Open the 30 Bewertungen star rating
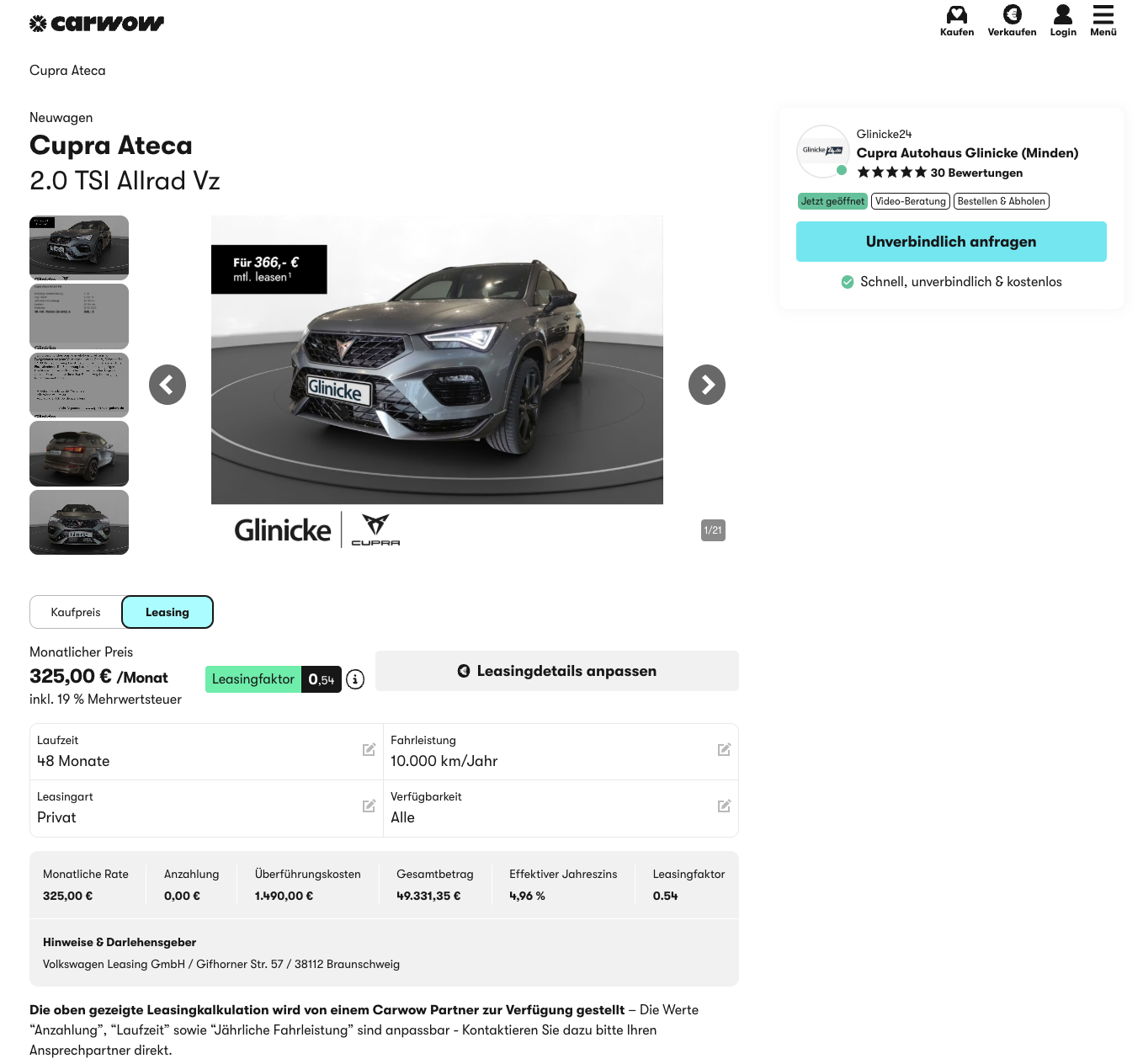Image resolution: width=1143 pixels, height=1064 pixels. click(939, 173)
